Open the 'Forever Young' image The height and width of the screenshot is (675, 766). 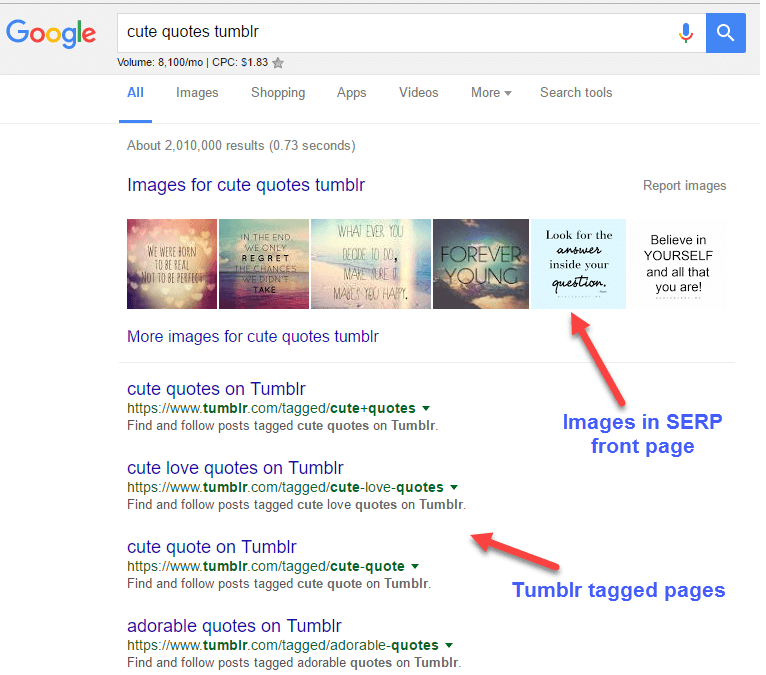(481, 264)
